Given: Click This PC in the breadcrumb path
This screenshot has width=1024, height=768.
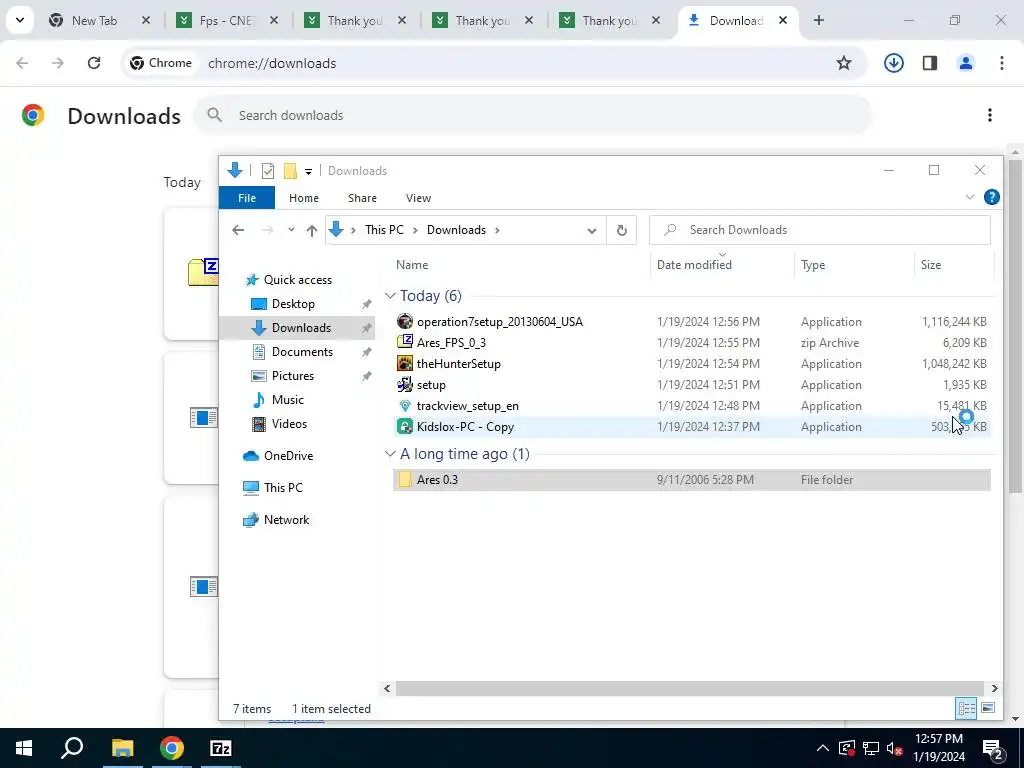Looking at the screenshot, I should pos(384,230).
